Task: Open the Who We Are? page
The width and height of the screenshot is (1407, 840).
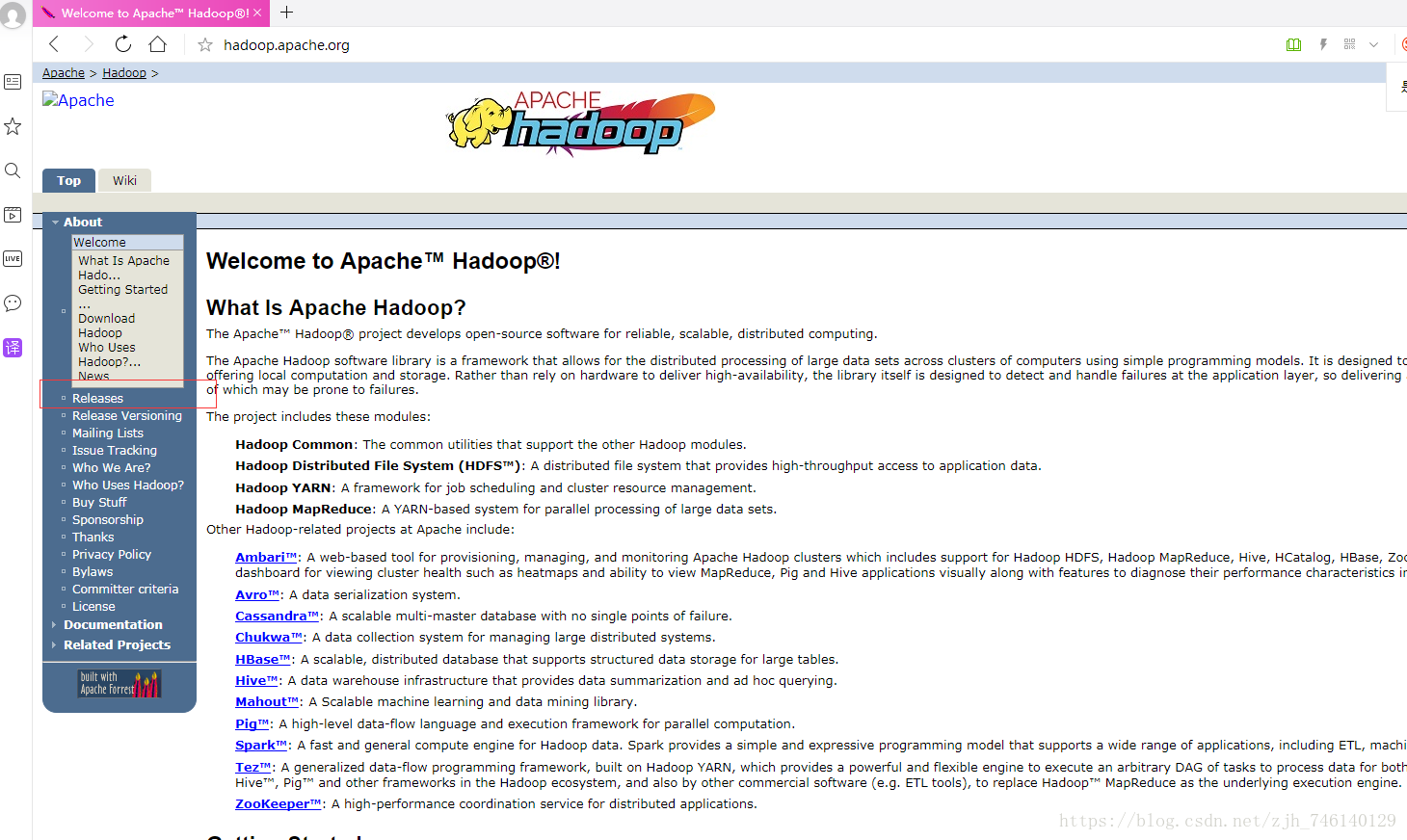Action: (112, 467)
